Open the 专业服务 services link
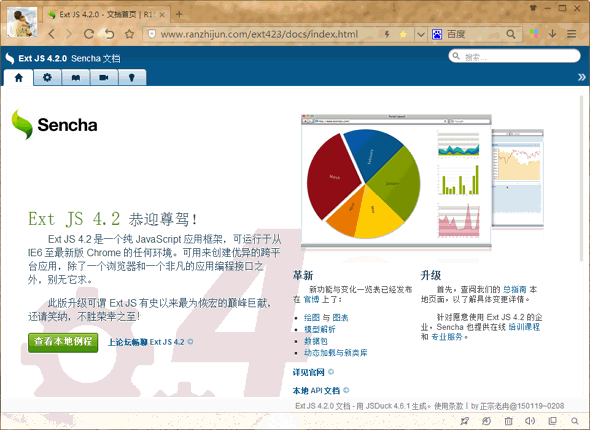590x430 pixels. point(447,337)
